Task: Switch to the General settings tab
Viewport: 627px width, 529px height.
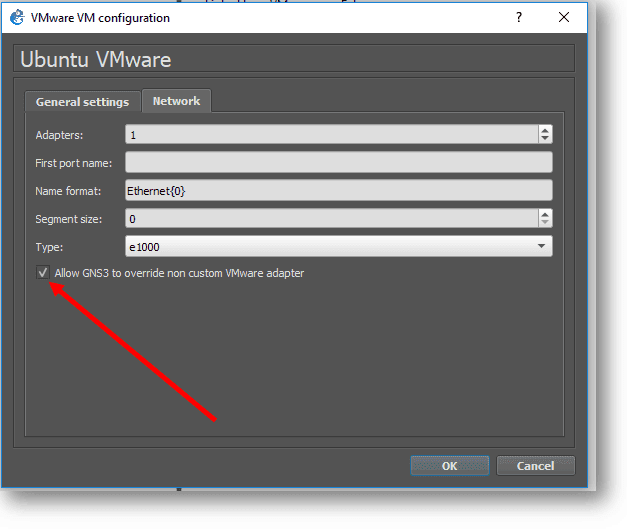Action: [x=82, y=102]
